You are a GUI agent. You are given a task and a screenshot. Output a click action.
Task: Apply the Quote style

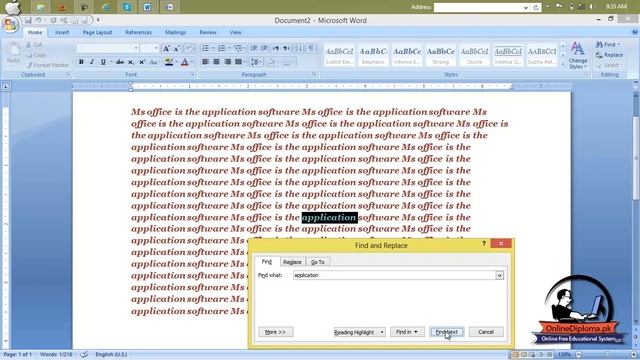[475, 56]
